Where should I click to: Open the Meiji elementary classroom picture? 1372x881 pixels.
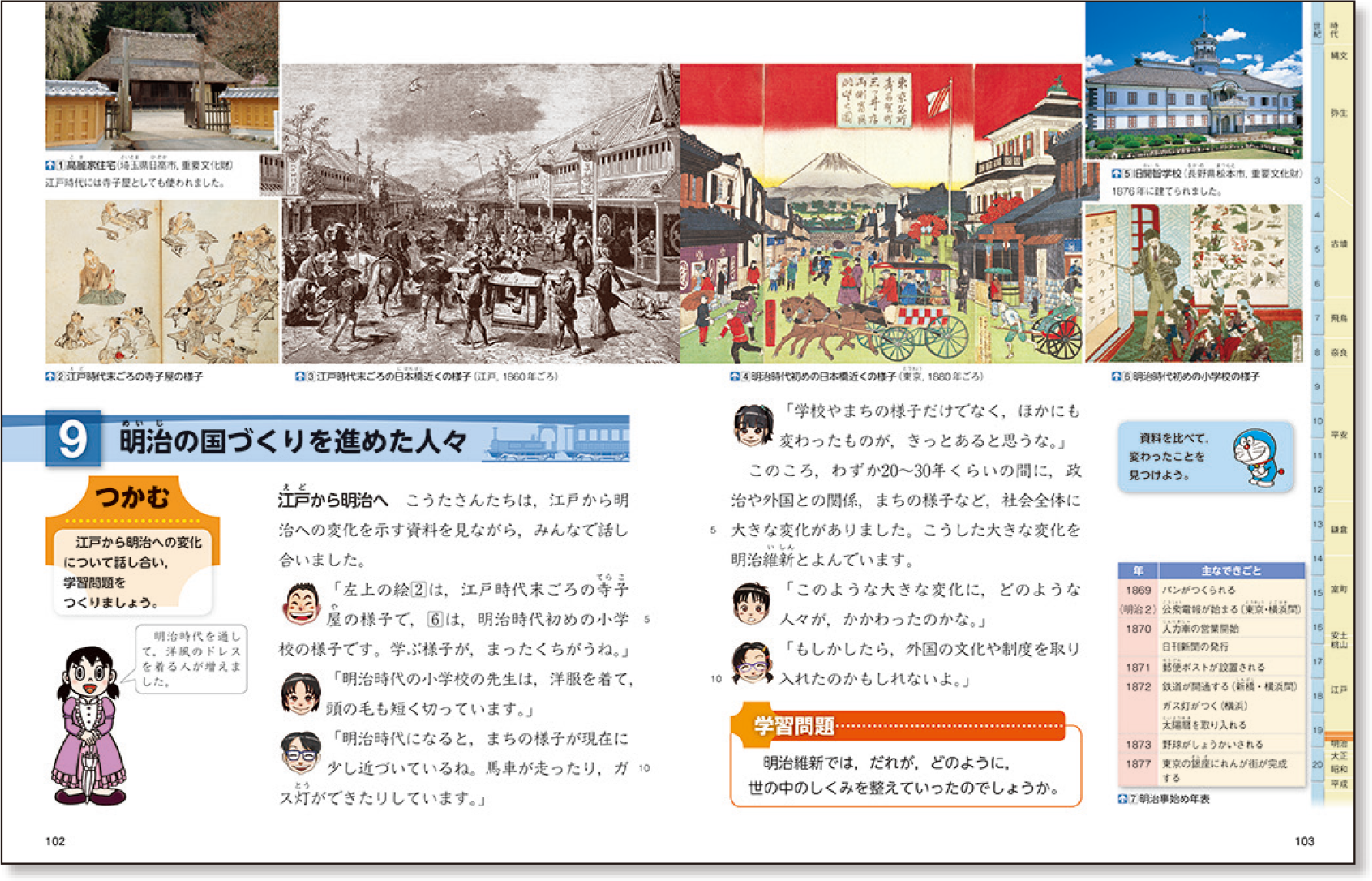pyautogui.click(x=1194, y=283)
